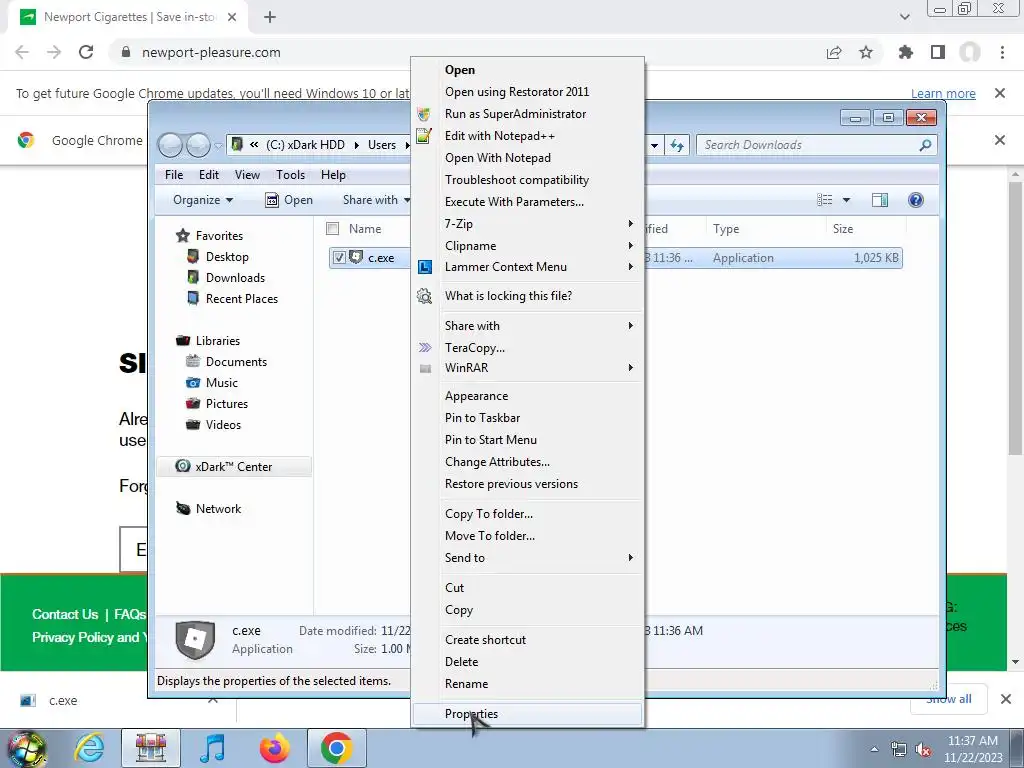Toggle Chrome side panel icon
The height and width of the screenshot is (768, 1024).
[x=938, y=52]
